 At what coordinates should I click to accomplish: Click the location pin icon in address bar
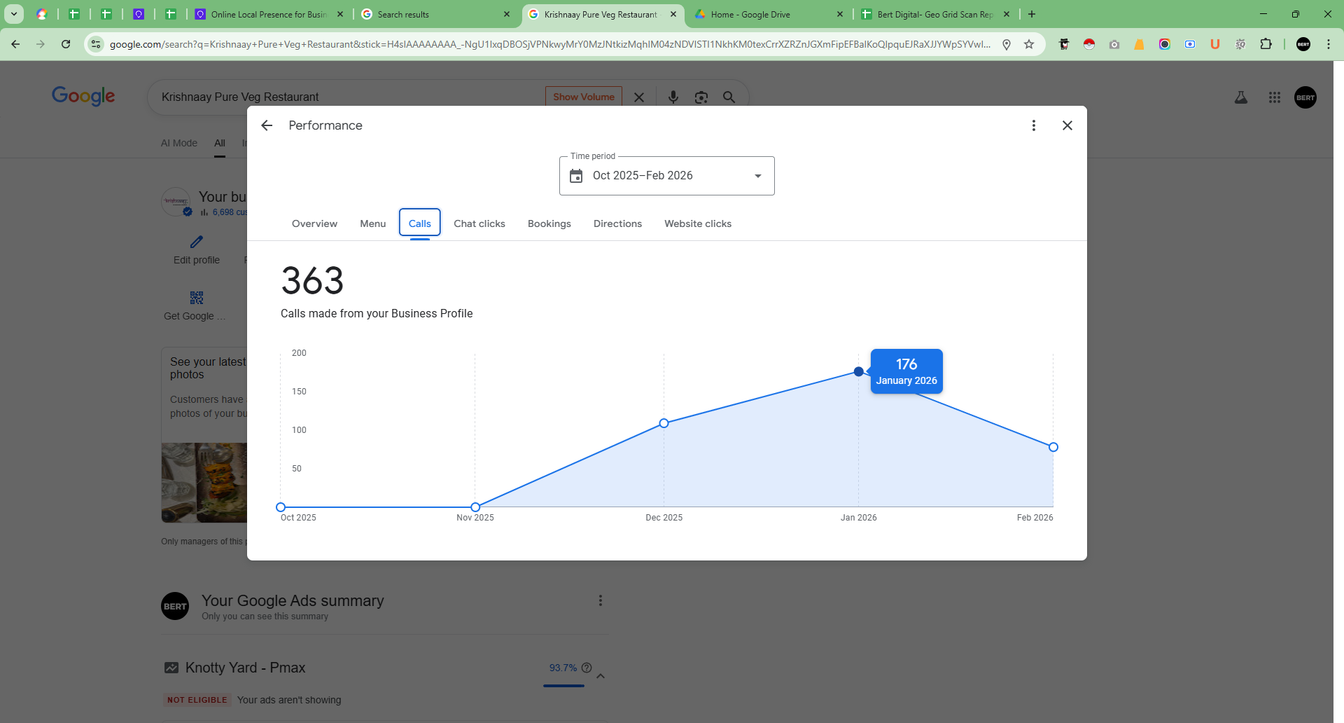[x=1007, y=44]
